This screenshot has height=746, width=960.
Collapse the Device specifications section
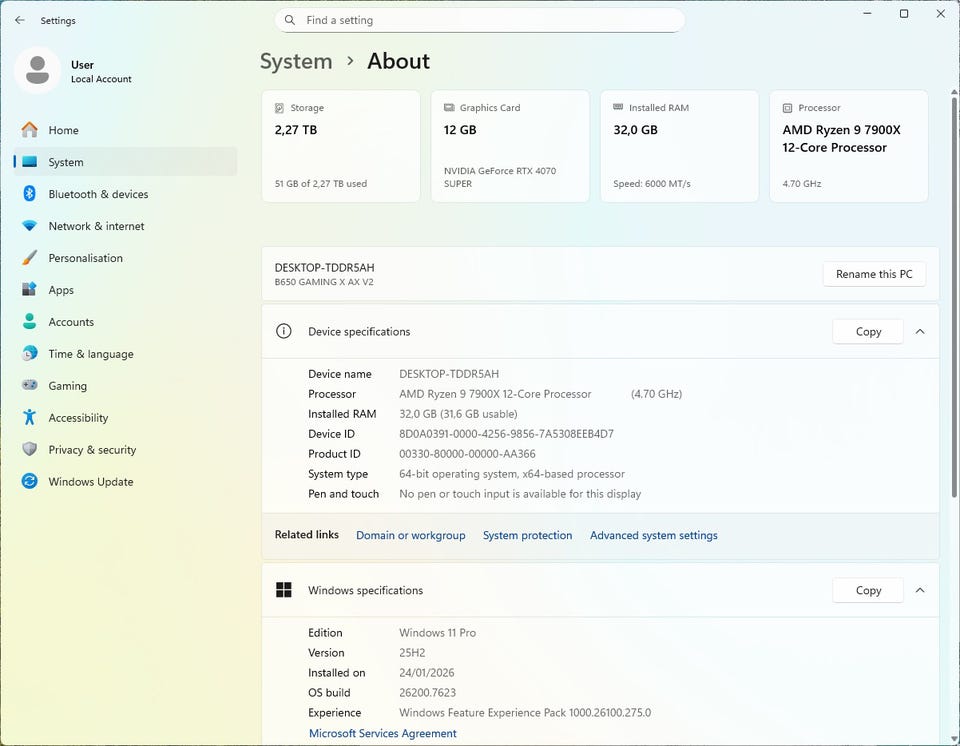pyautogui.click(x=920, y=332)
